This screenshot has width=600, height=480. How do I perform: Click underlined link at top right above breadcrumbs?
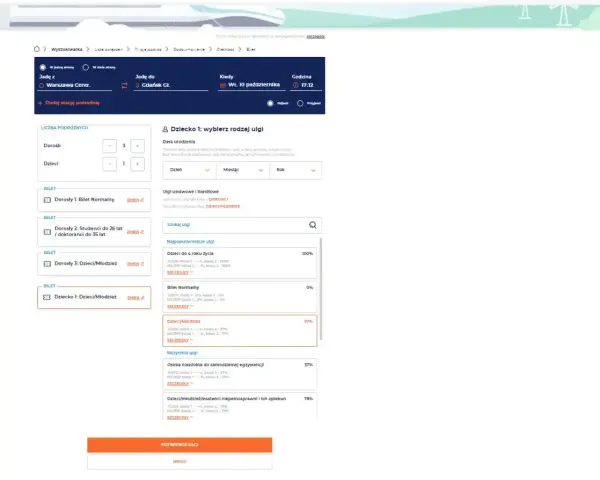[316, 36]
